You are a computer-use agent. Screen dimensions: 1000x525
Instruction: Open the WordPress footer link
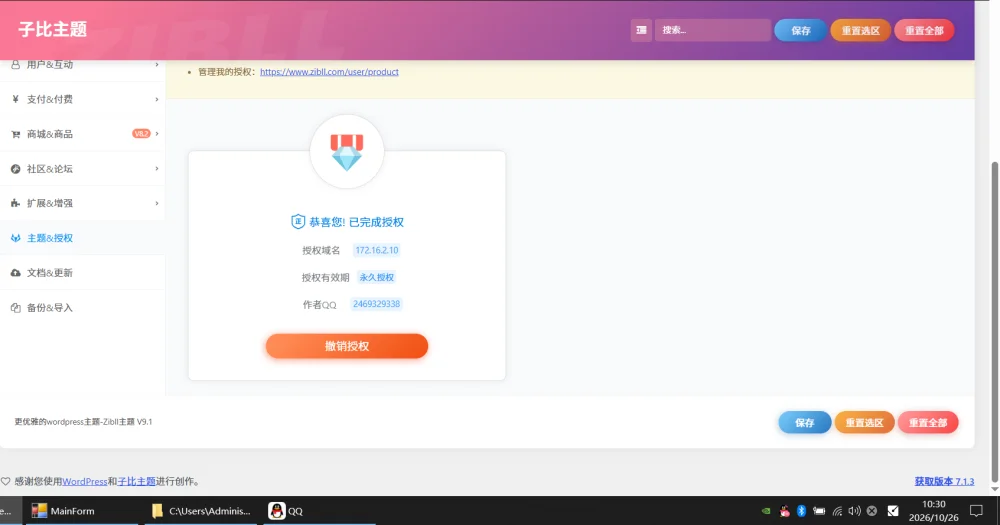coord(84,482)
